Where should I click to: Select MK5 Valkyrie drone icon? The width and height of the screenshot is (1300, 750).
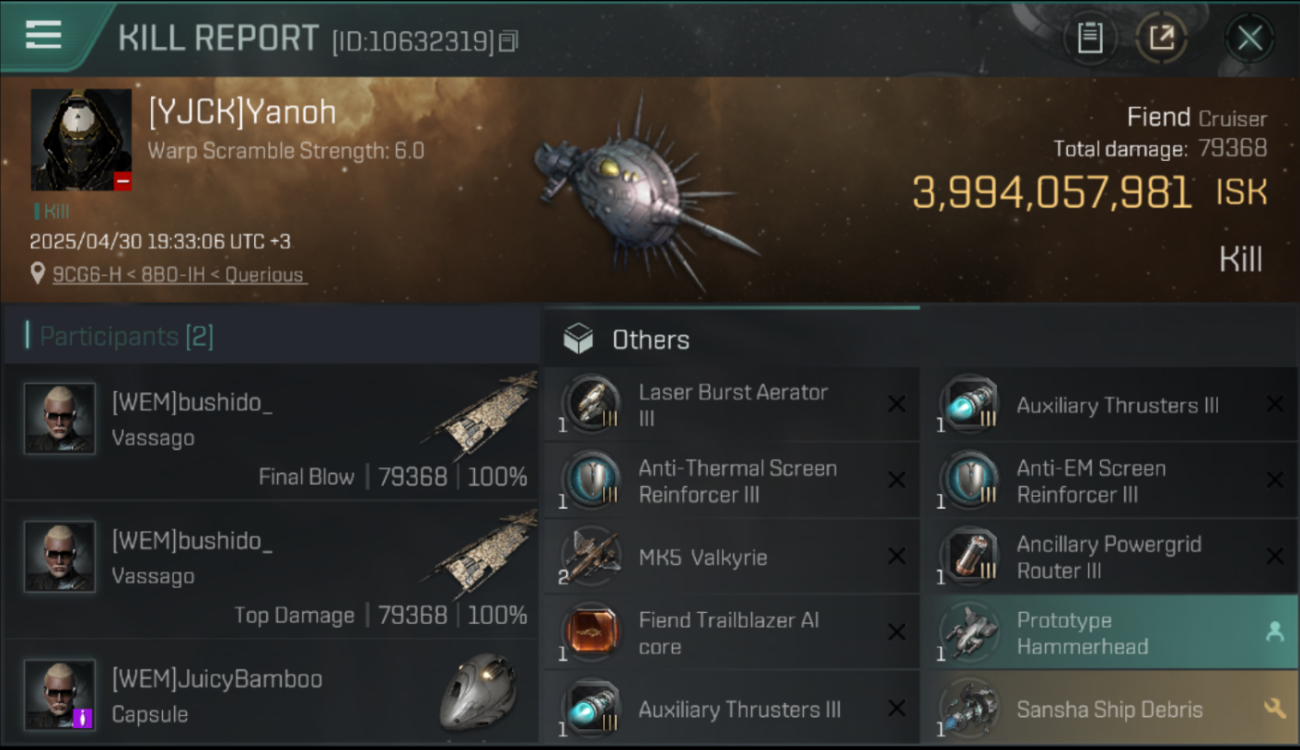tap(591, 557)
